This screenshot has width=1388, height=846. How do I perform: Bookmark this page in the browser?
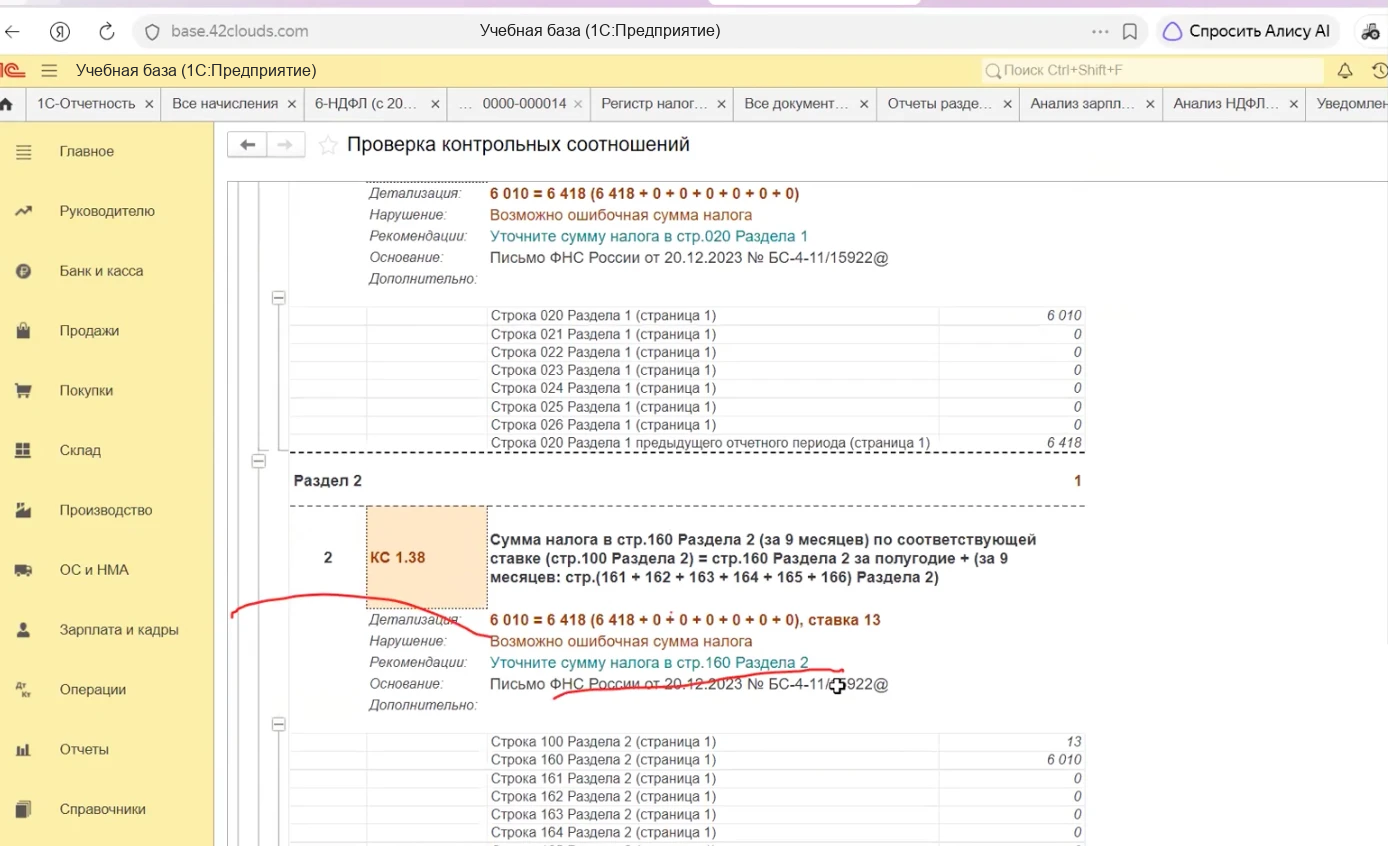pyautogui.click(x=1130, y=31)
